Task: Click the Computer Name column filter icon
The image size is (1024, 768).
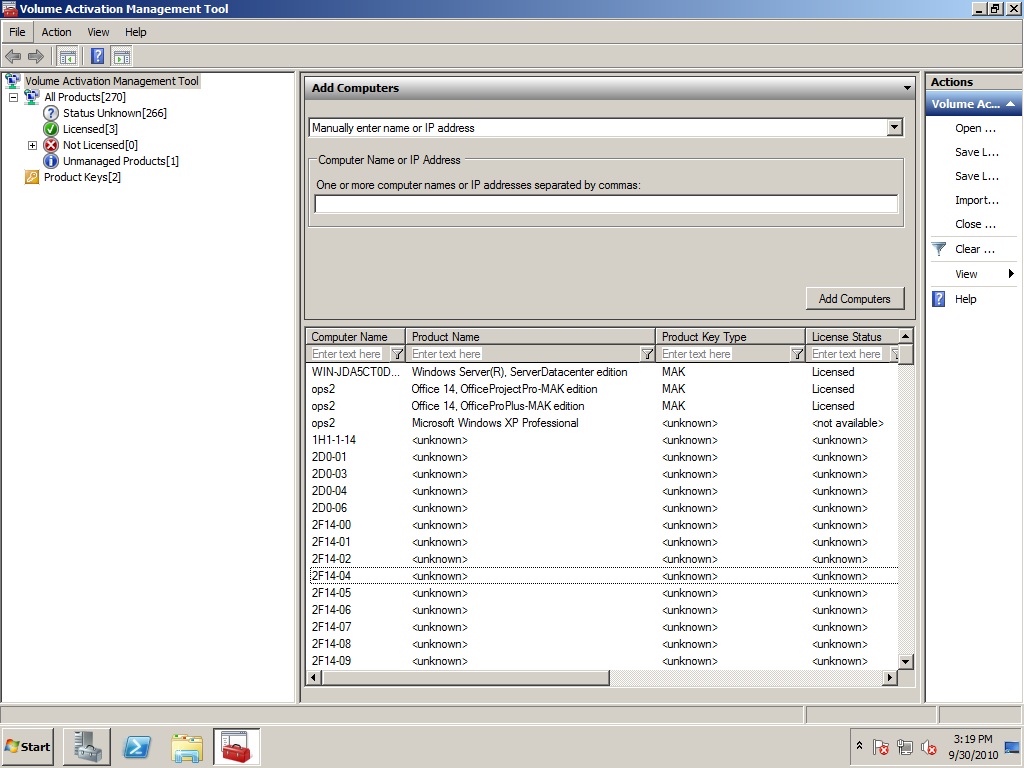Action: pyautogui.click(x=397, y=354)
